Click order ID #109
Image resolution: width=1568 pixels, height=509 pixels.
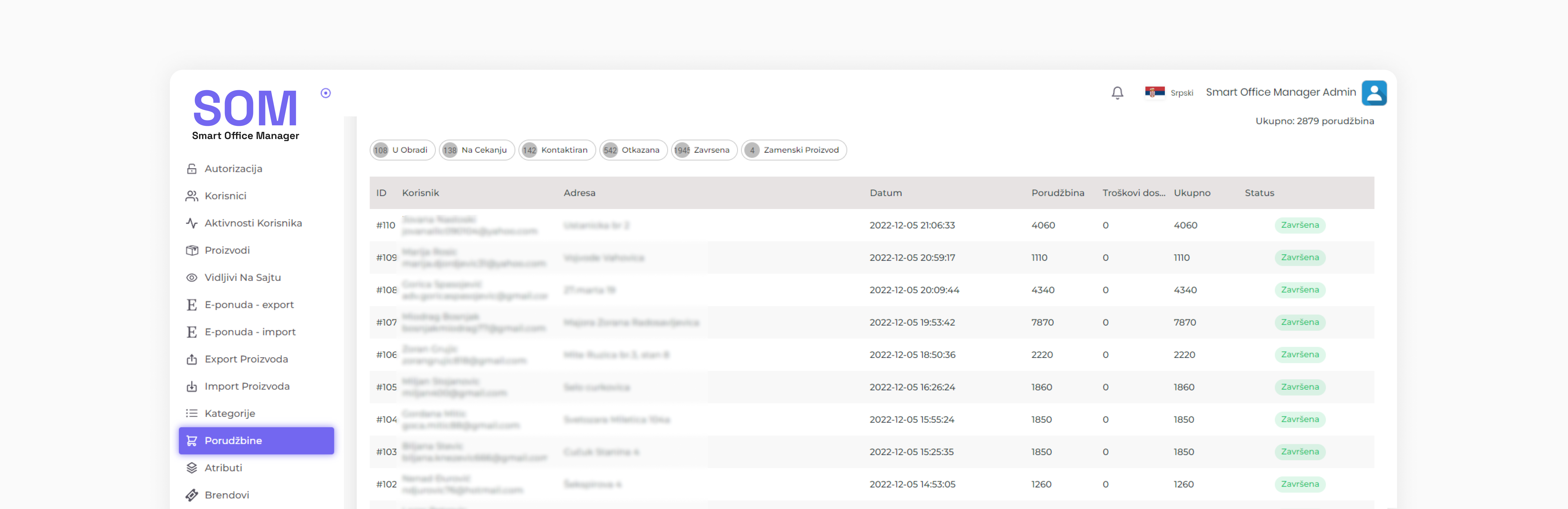(x=387, y=258)
